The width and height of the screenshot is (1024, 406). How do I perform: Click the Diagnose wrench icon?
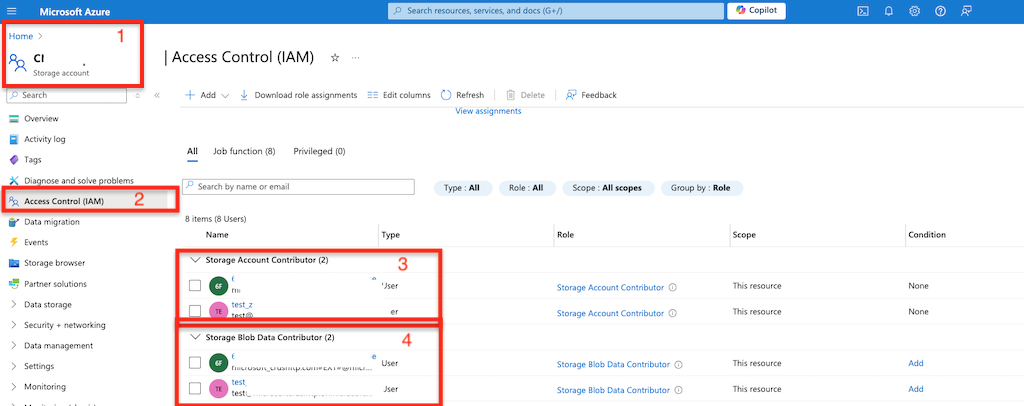(14, 180)
